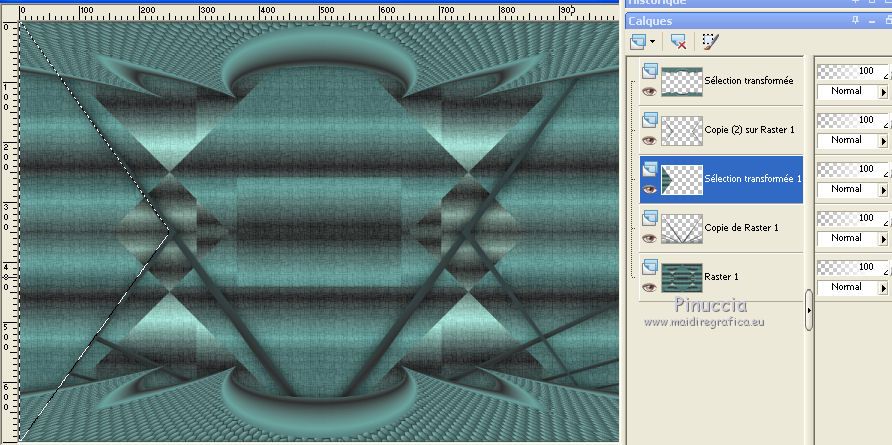
Task: Select highlighted layer name Sélection transformée 1
Action: [x=753, y=179]
